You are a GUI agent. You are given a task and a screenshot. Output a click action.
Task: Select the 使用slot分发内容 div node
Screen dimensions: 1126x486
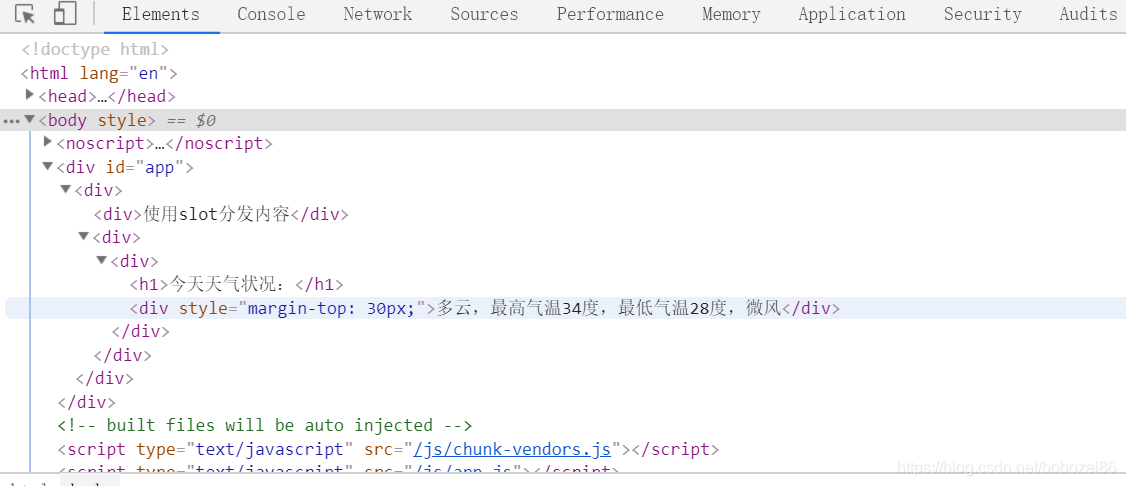pyautogui.click(x=221, y=214)
